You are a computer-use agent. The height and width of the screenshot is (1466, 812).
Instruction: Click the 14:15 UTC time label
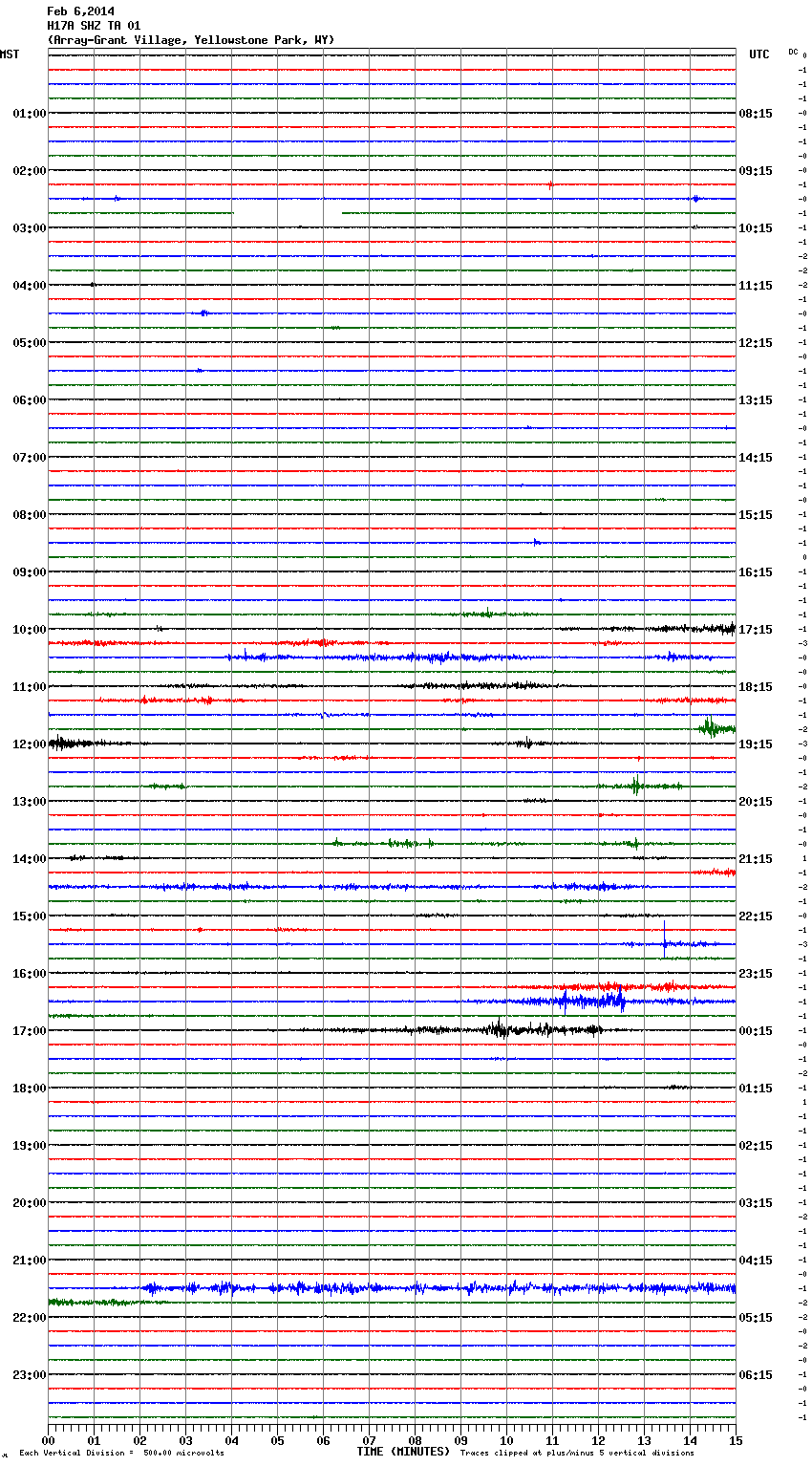point(756,458)
